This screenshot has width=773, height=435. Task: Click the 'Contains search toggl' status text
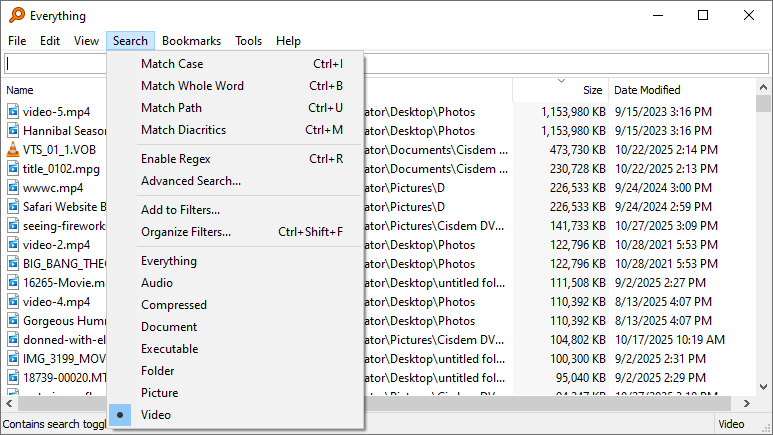[54, 424]
